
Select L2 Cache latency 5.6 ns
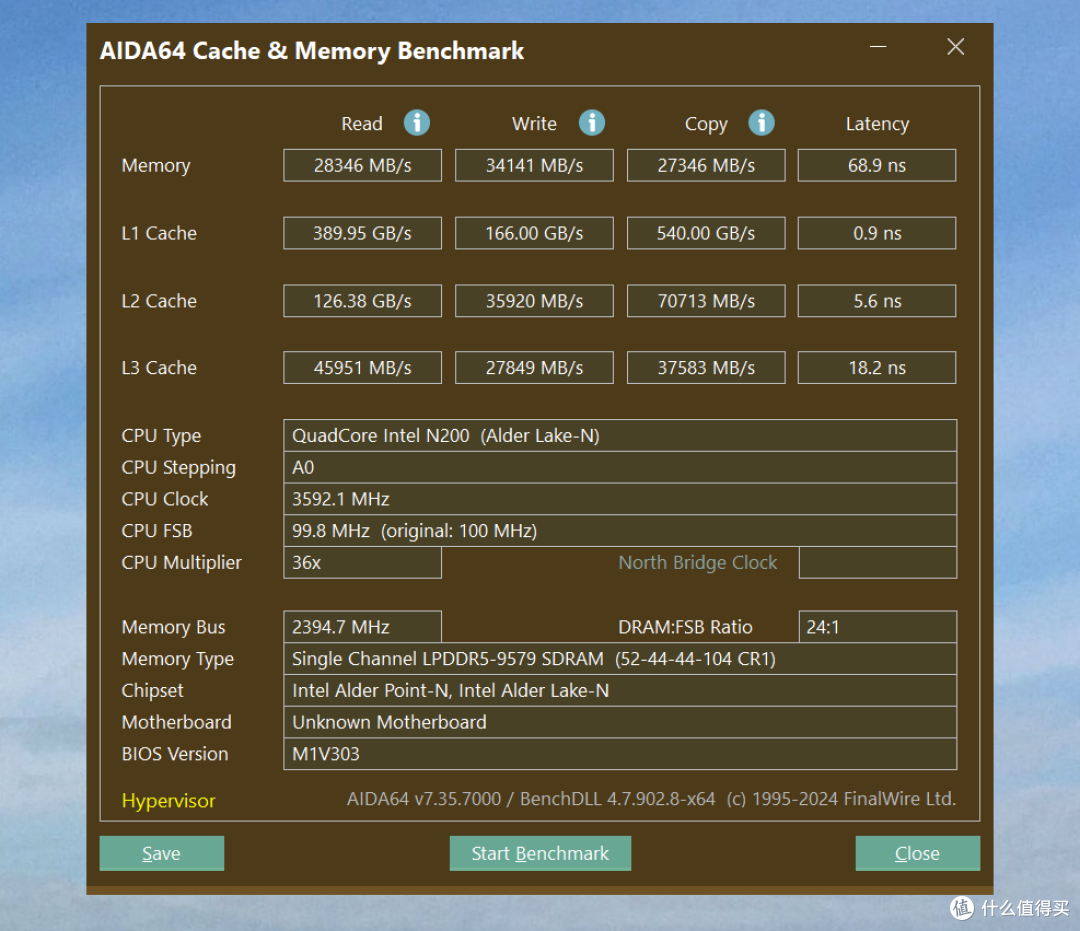[877, 301]
